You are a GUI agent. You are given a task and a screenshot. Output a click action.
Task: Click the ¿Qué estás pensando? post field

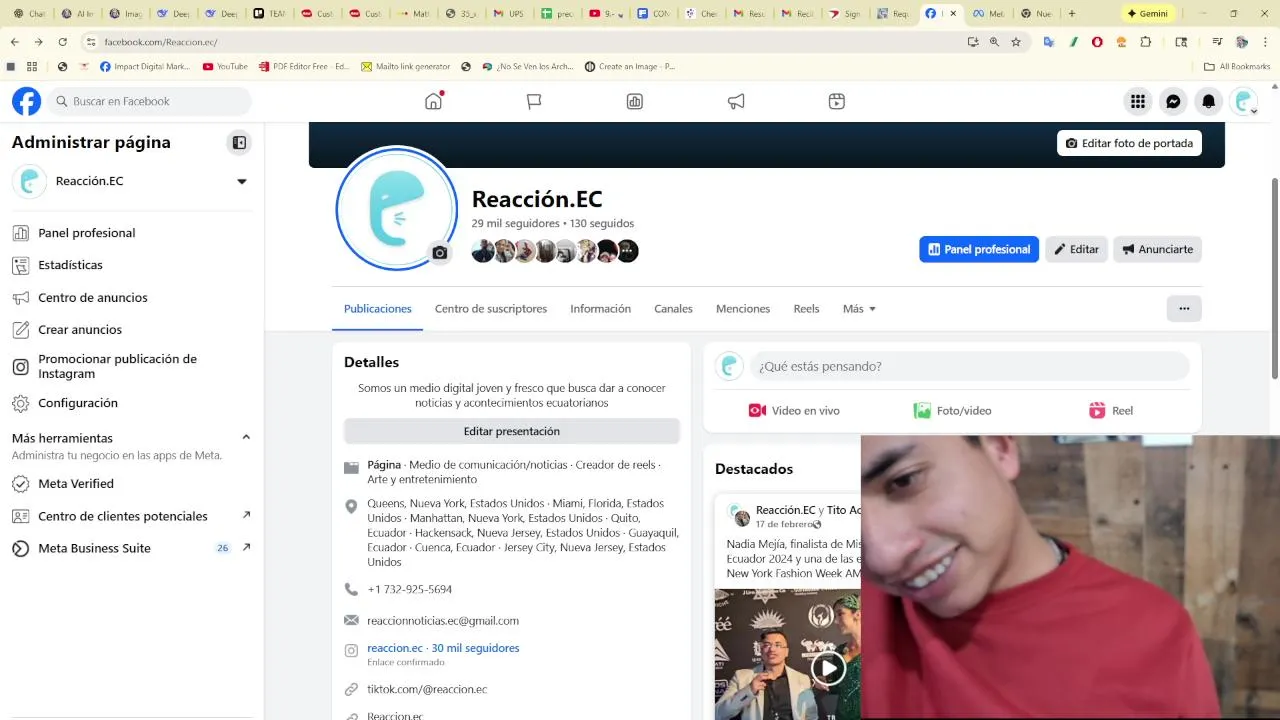coord(969,366)
